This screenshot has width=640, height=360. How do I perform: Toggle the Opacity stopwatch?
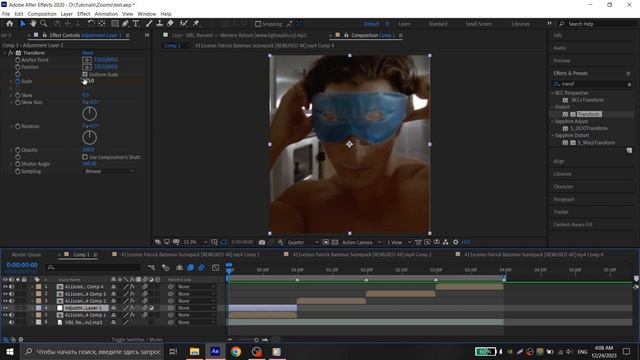pyautogui.click(x=18, y=150)
